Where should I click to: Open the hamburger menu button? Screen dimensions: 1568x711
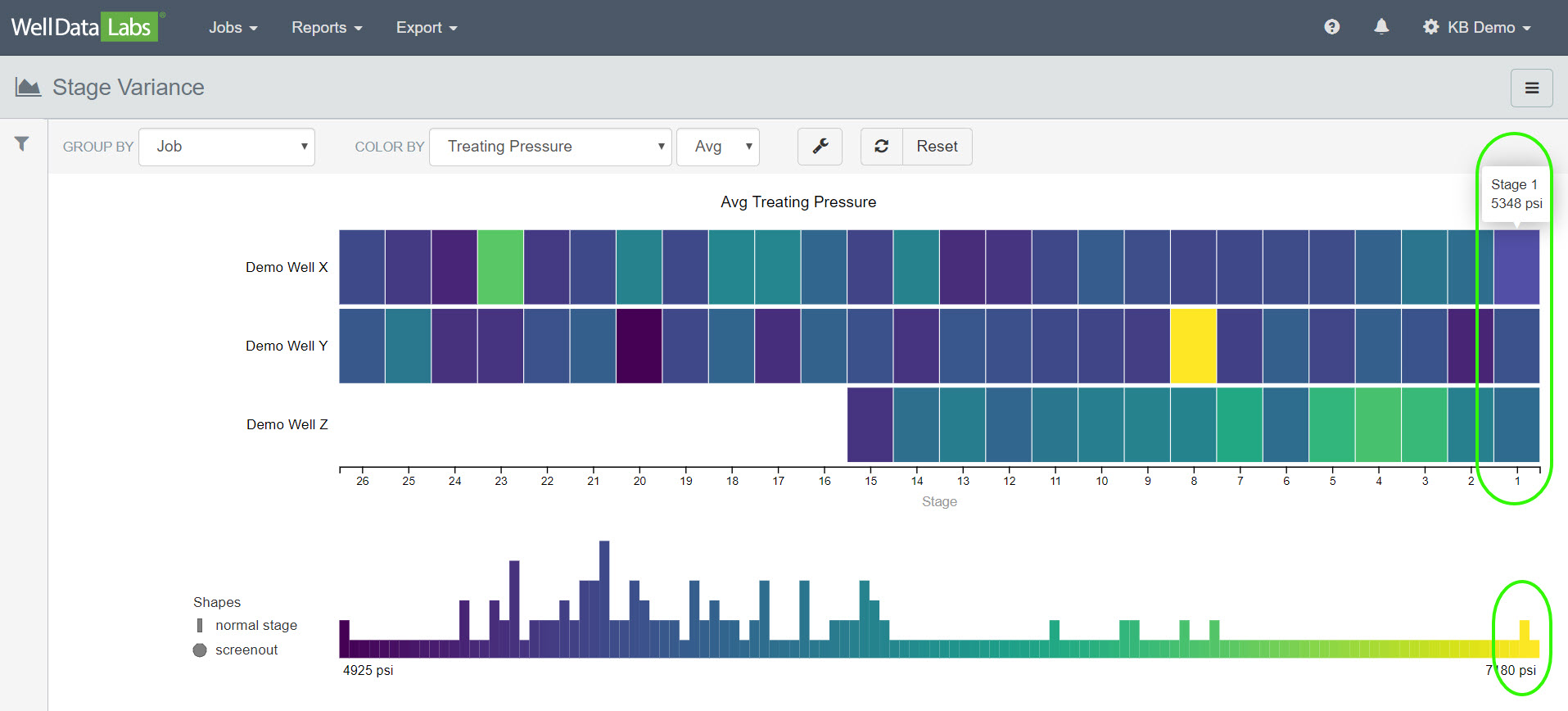[x=1531, y=88]
